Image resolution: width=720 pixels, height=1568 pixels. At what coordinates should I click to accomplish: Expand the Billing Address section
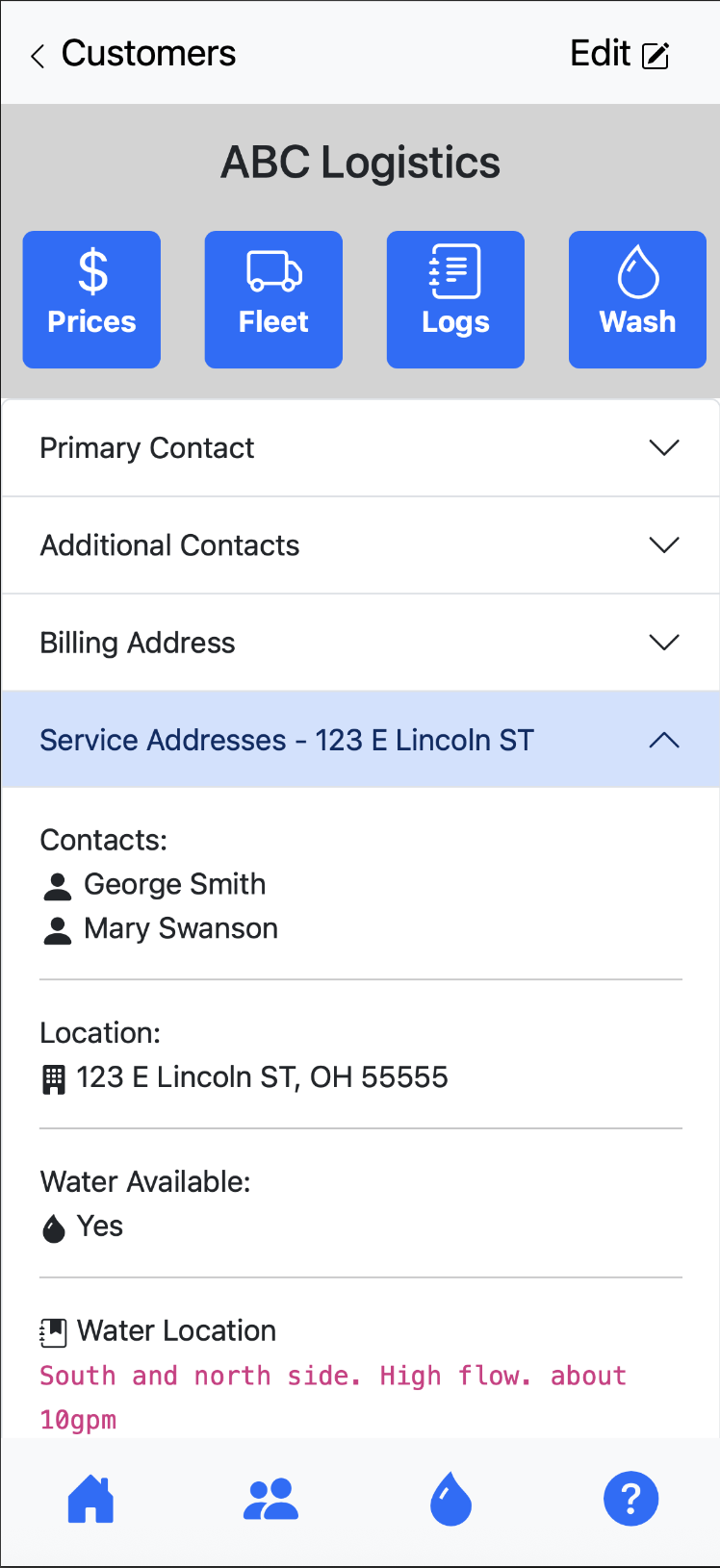click(360, 643)
